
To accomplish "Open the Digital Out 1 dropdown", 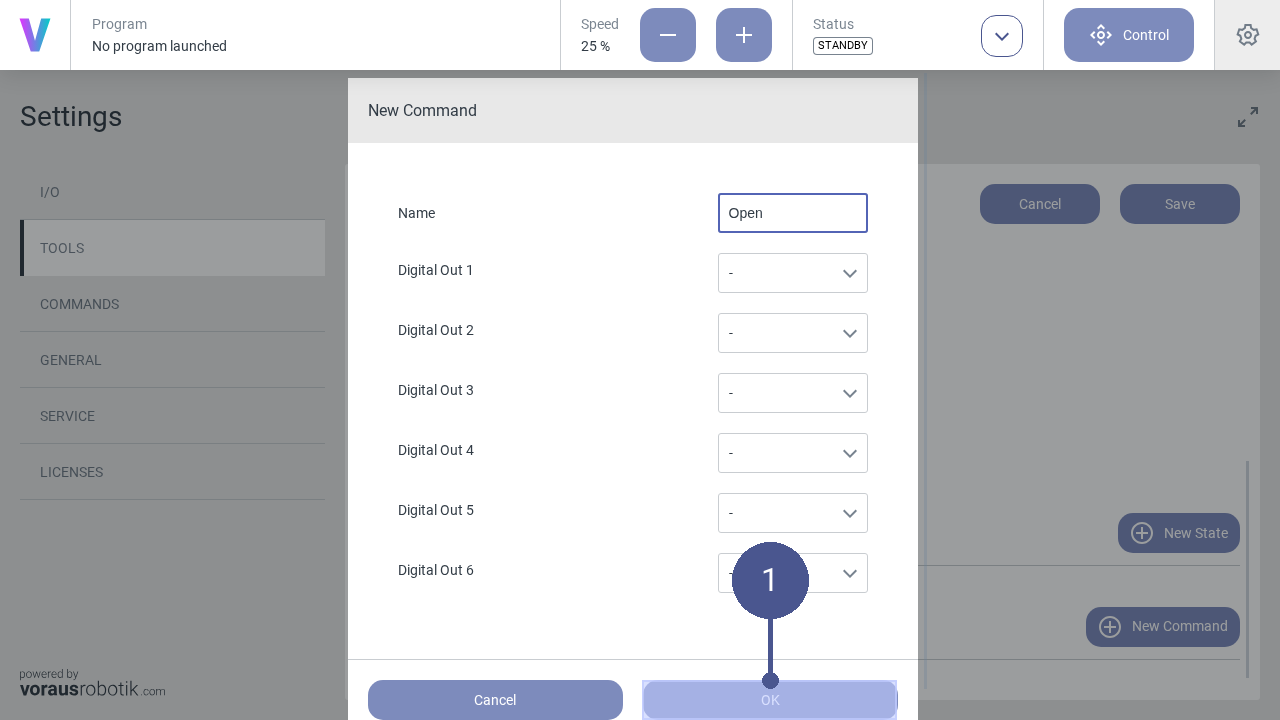I will coord(792,273).
